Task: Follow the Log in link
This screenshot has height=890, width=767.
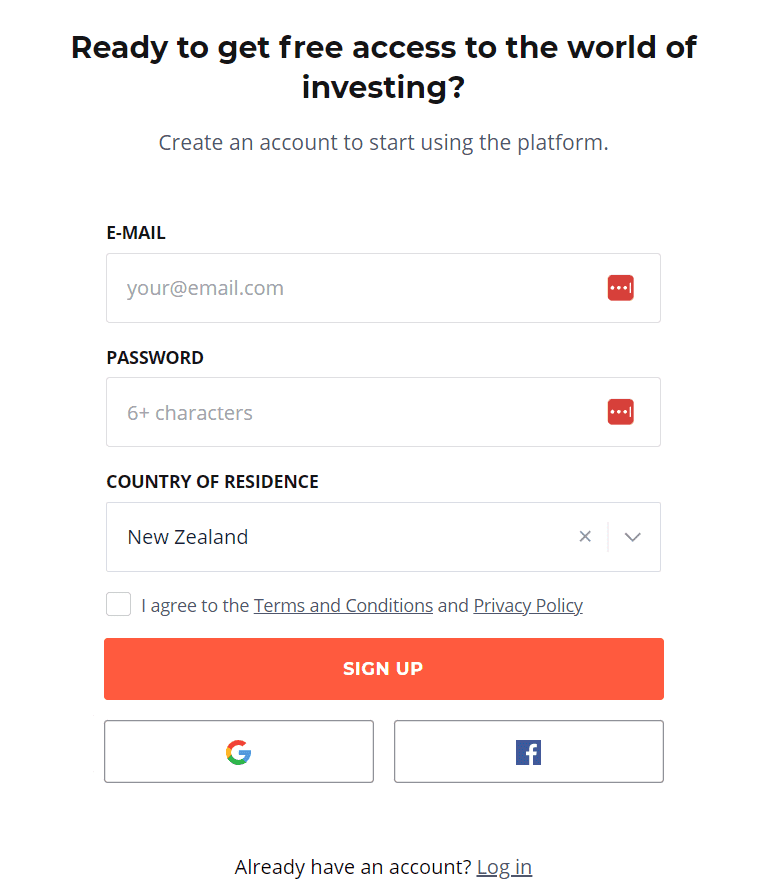Action: (x=504, y=867)
